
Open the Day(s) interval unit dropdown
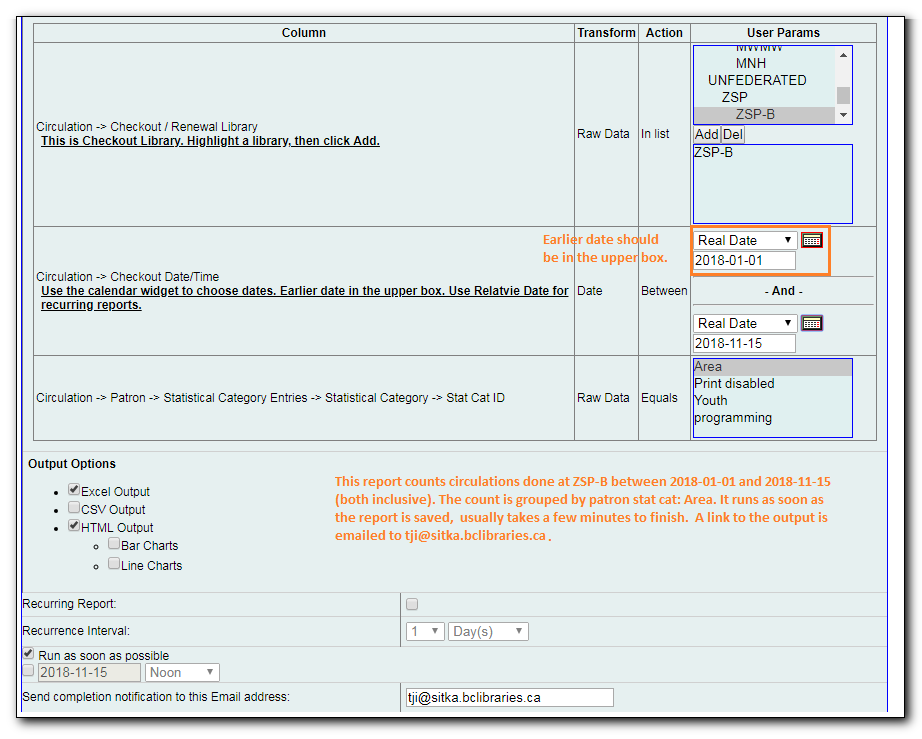coord(488,631)
